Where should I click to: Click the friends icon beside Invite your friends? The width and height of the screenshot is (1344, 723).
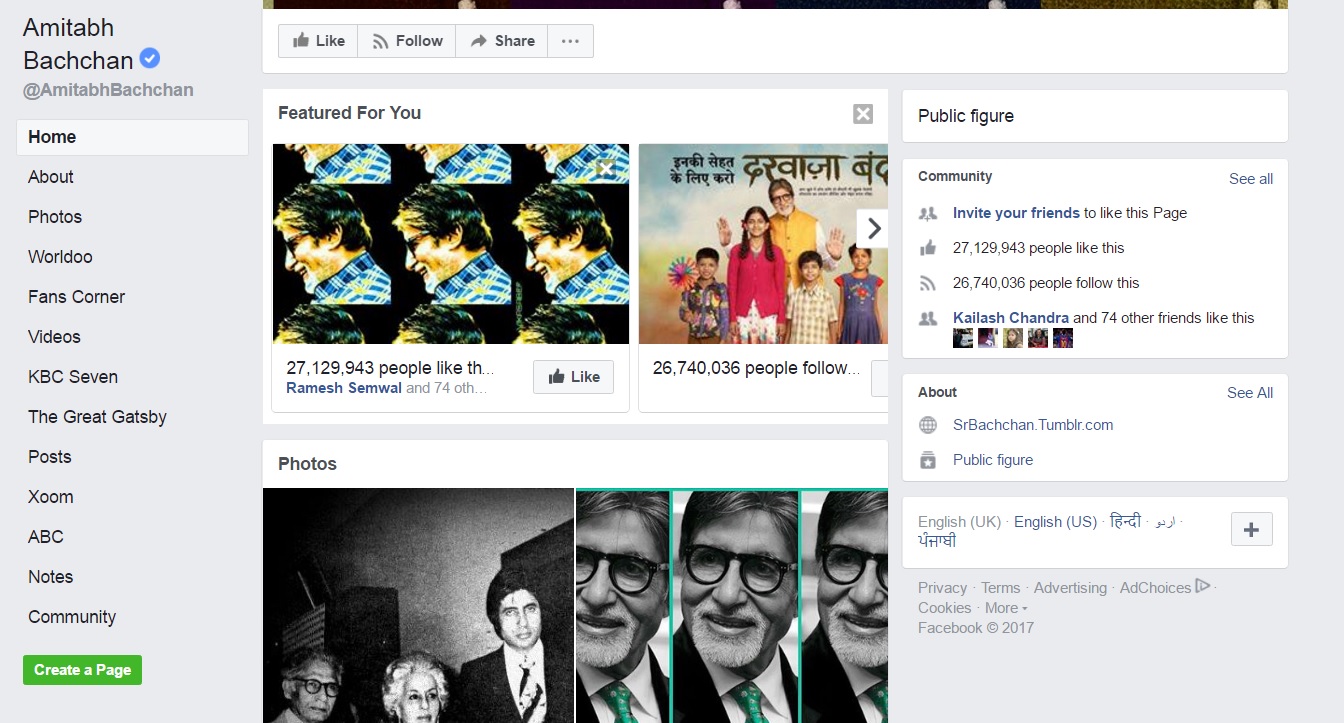(x=928, y=213)
